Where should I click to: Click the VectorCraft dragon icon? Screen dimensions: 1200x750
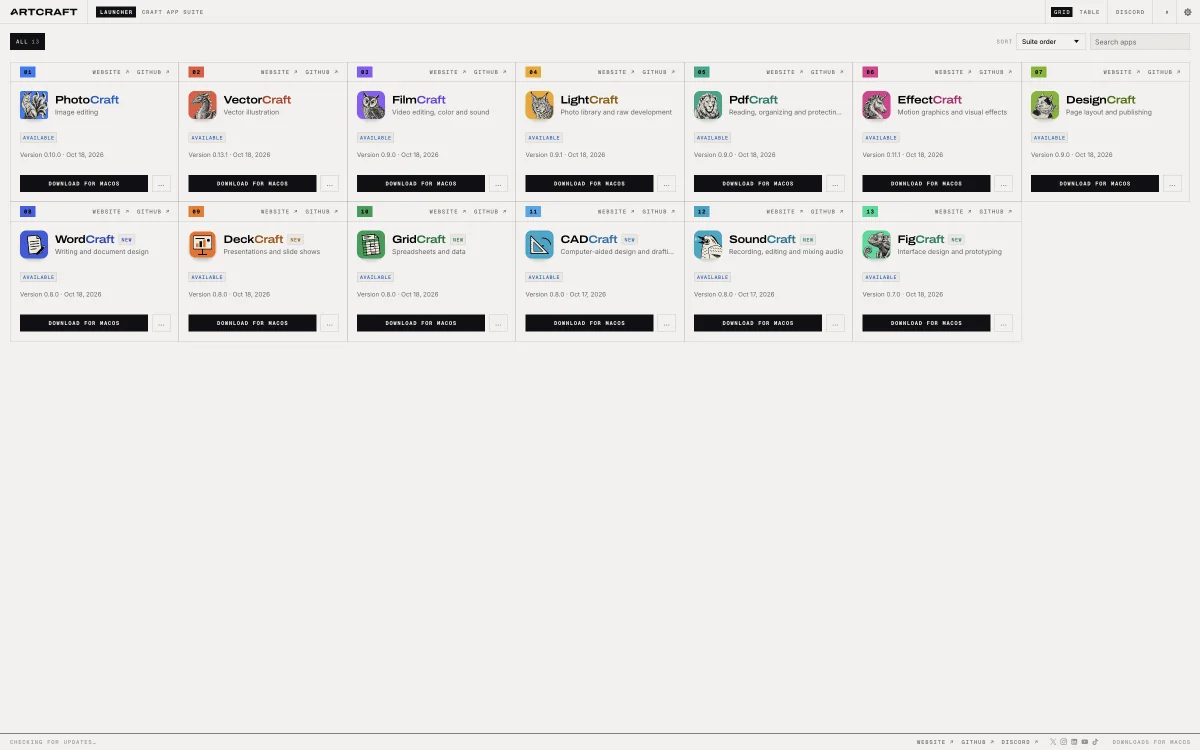203,105
